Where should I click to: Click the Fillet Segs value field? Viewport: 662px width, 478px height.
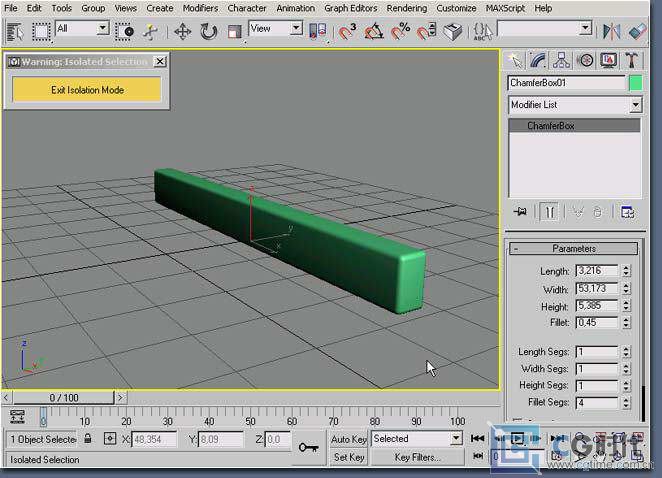tap(596, 402)
